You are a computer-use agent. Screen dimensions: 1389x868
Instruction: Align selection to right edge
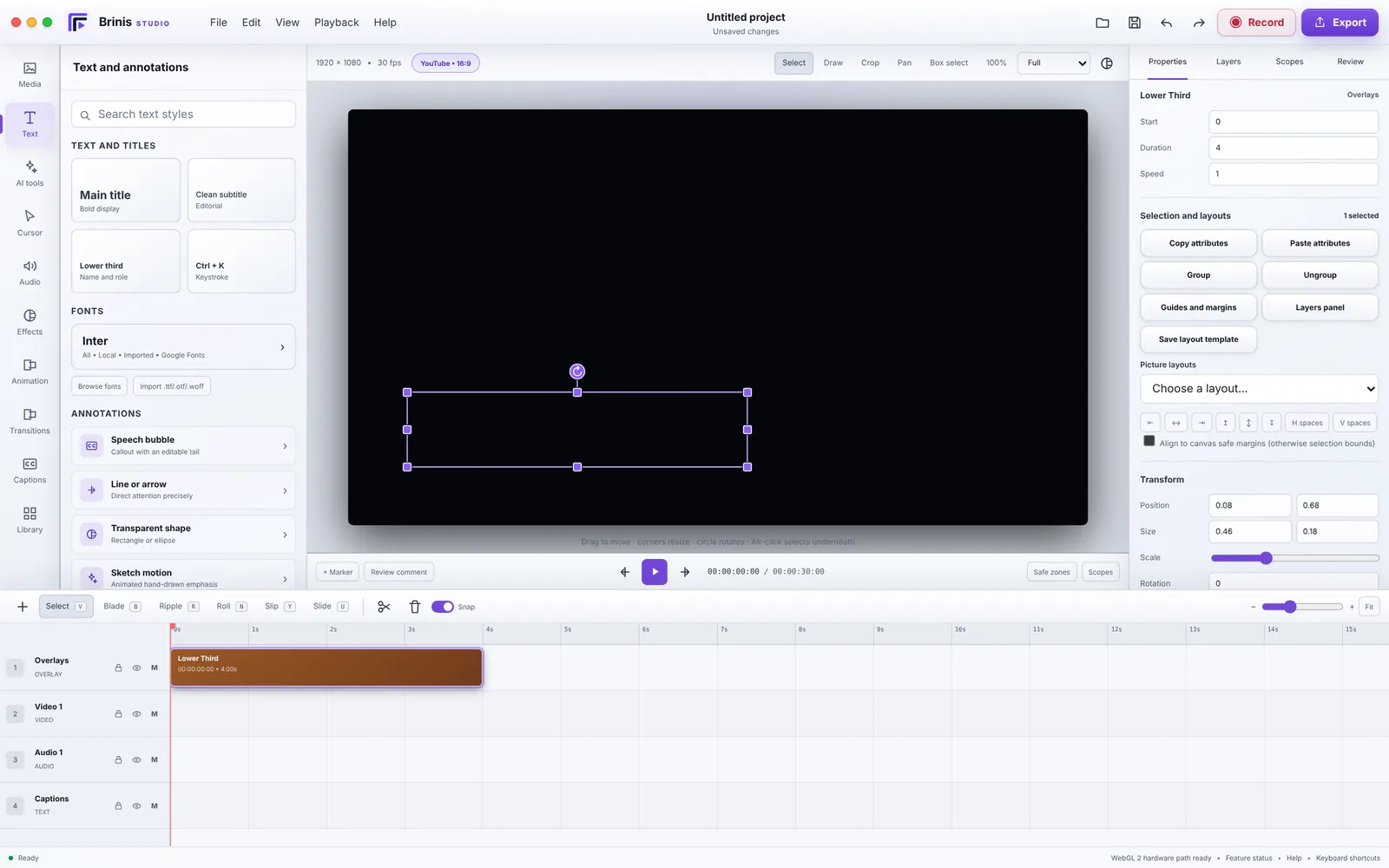click(x=1201, y=423)
